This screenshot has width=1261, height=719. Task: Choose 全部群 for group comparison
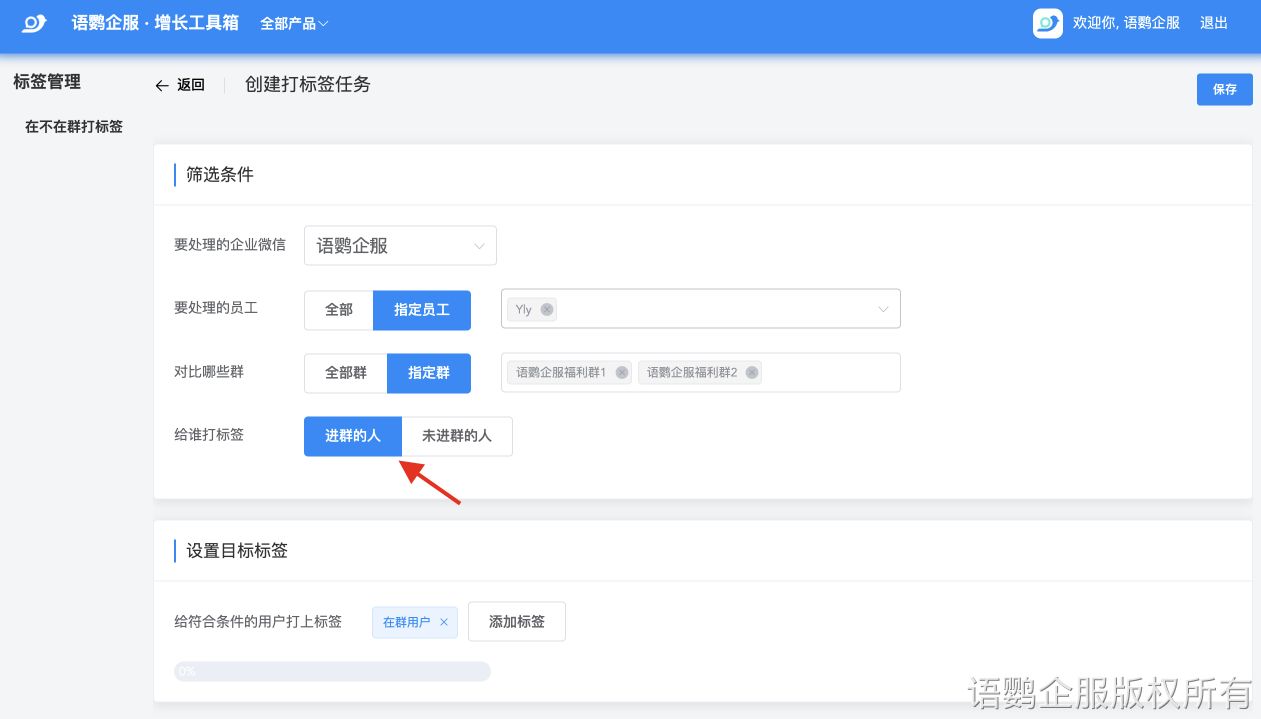(345, 373)
